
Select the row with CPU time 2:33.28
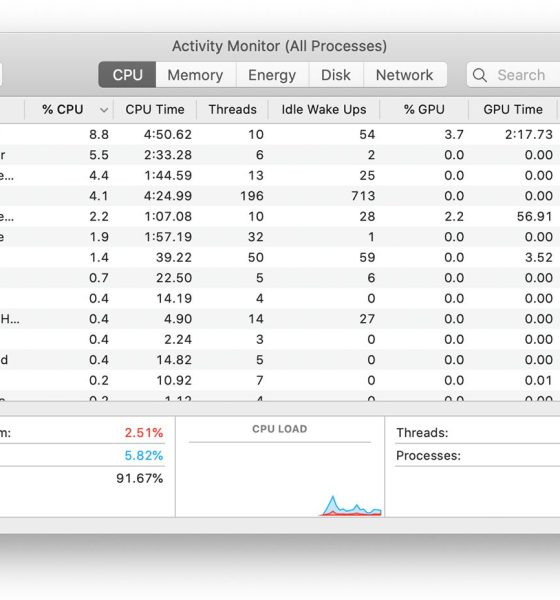tap(280, 155)
